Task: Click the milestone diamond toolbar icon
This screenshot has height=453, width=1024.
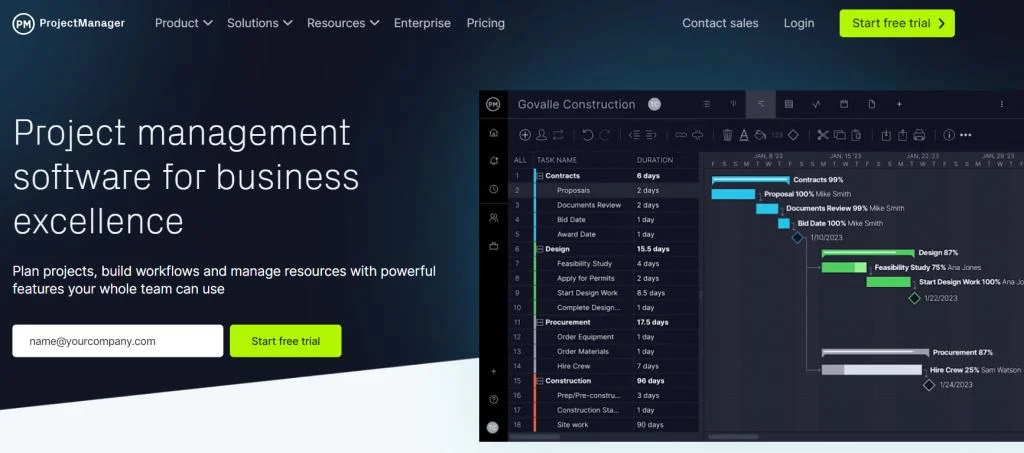Action: click(793, 135)
